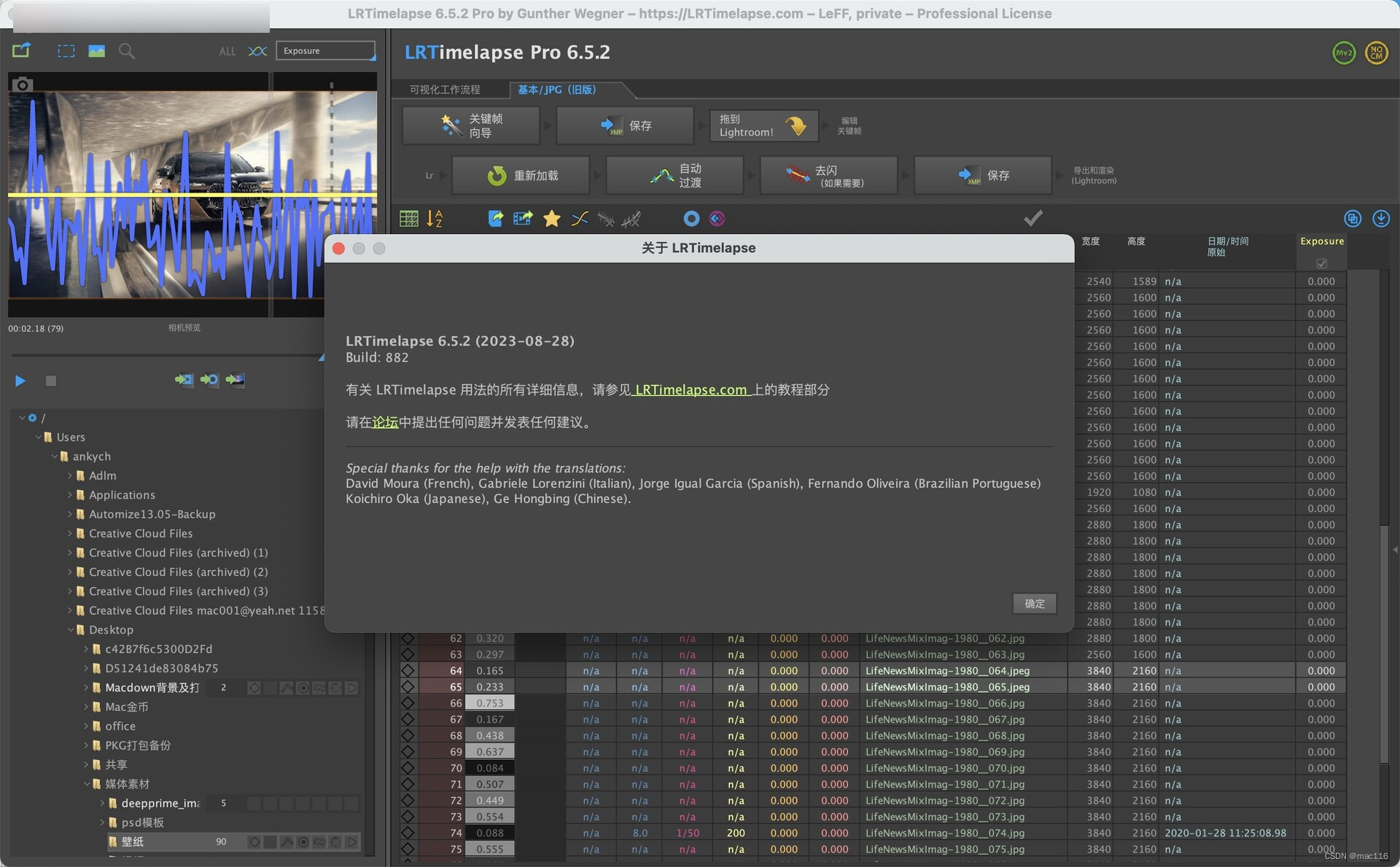This screenshot has width=1400, height=867.
Task: Toggle the Exposure column checkbox
Action: [1322, 263]
